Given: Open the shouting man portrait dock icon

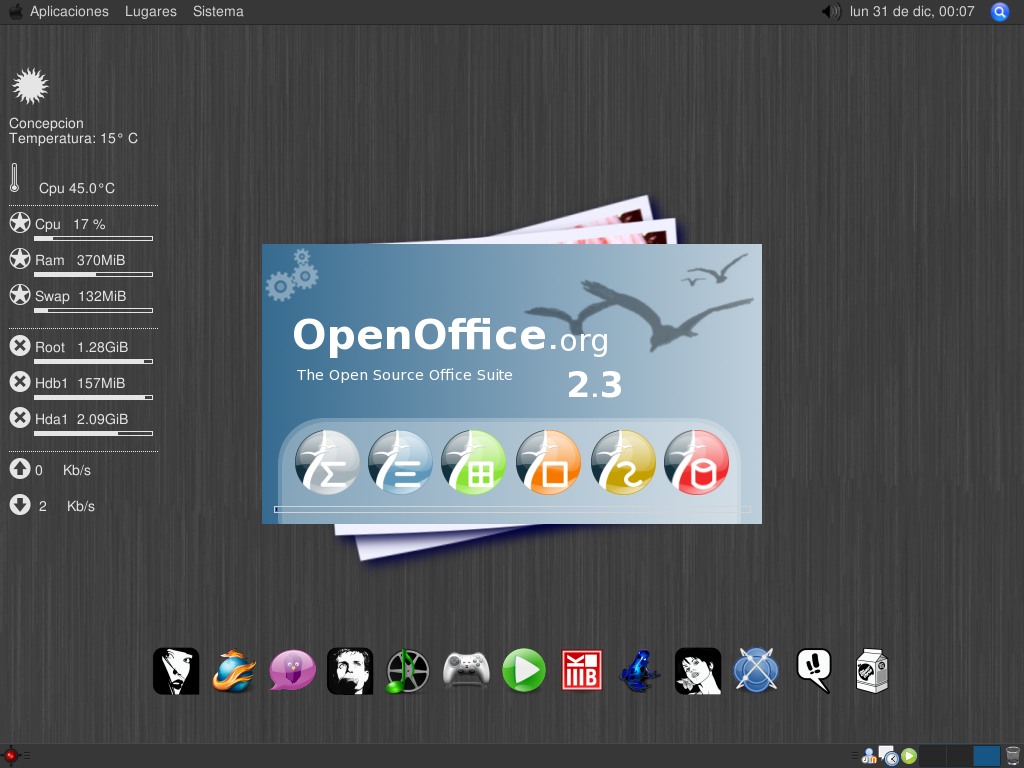Looking at the screenshot, I should click(350, 671).
